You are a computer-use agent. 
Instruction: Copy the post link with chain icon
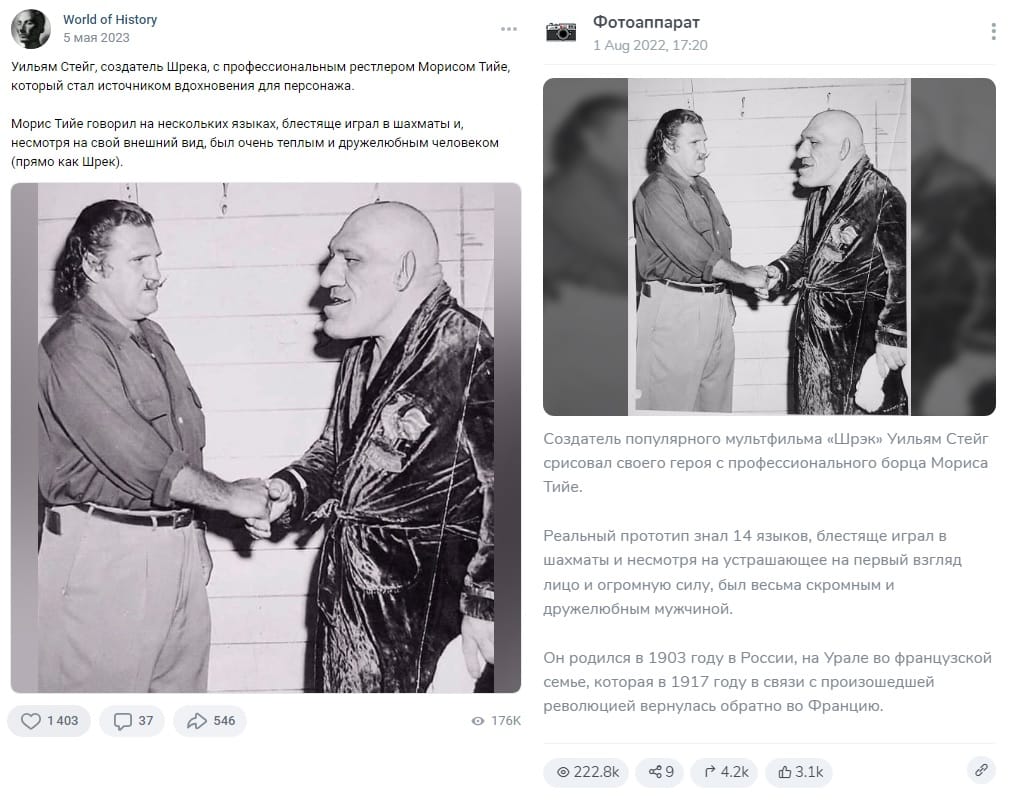coord(982,770)
